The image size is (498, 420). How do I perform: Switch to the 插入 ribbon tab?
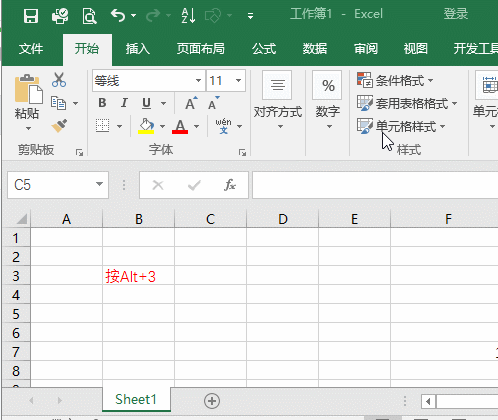pyautogui.click(x=138, y=49)
